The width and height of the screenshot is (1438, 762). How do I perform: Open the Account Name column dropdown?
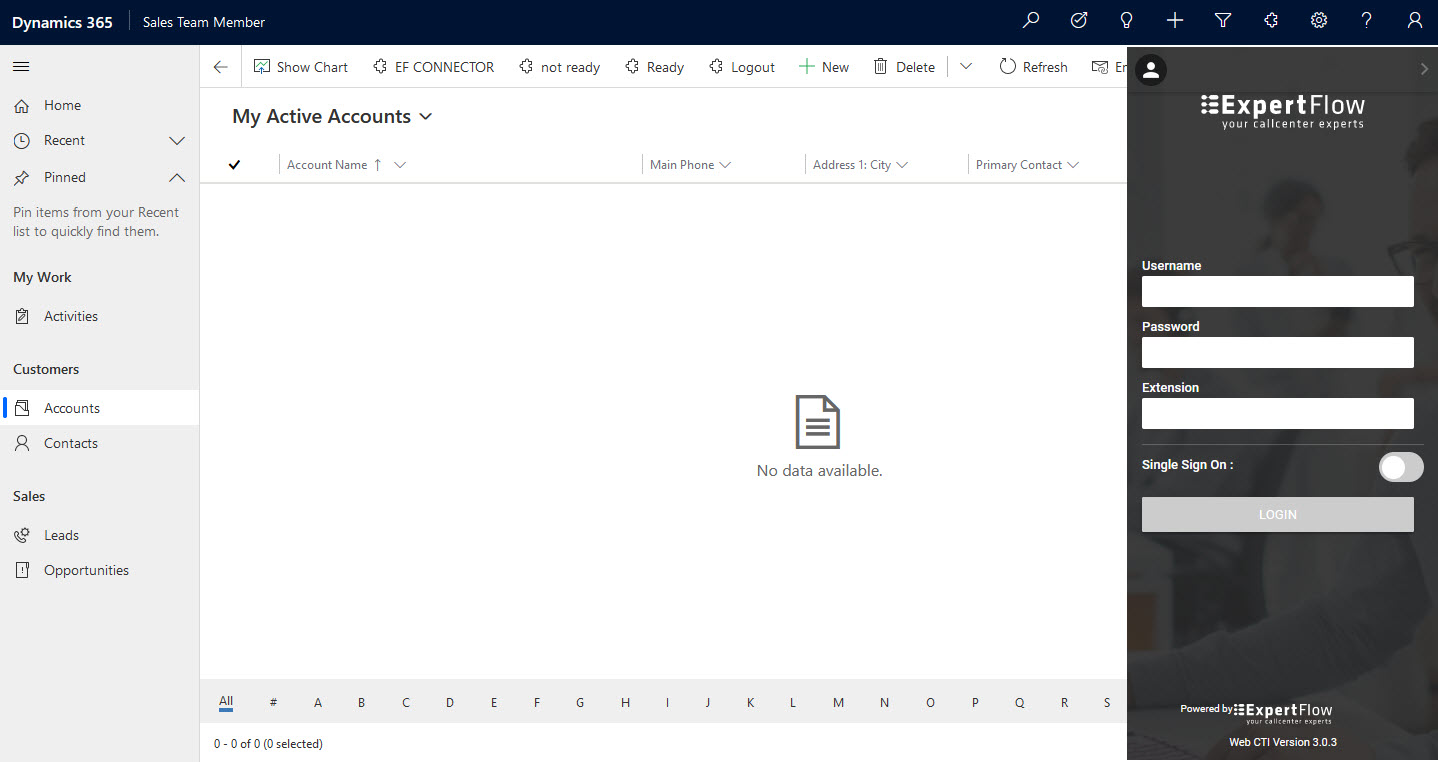399,164
